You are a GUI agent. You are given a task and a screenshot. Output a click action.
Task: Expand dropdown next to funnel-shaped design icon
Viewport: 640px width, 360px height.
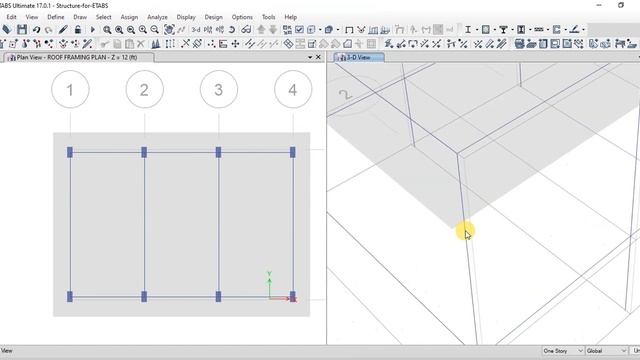[512, 30]
